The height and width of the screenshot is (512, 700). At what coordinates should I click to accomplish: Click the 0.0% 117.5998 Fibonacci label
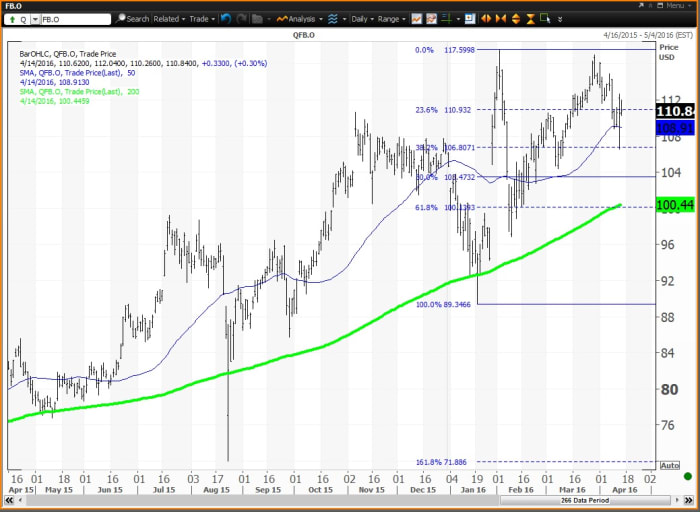tap(445, 50)
